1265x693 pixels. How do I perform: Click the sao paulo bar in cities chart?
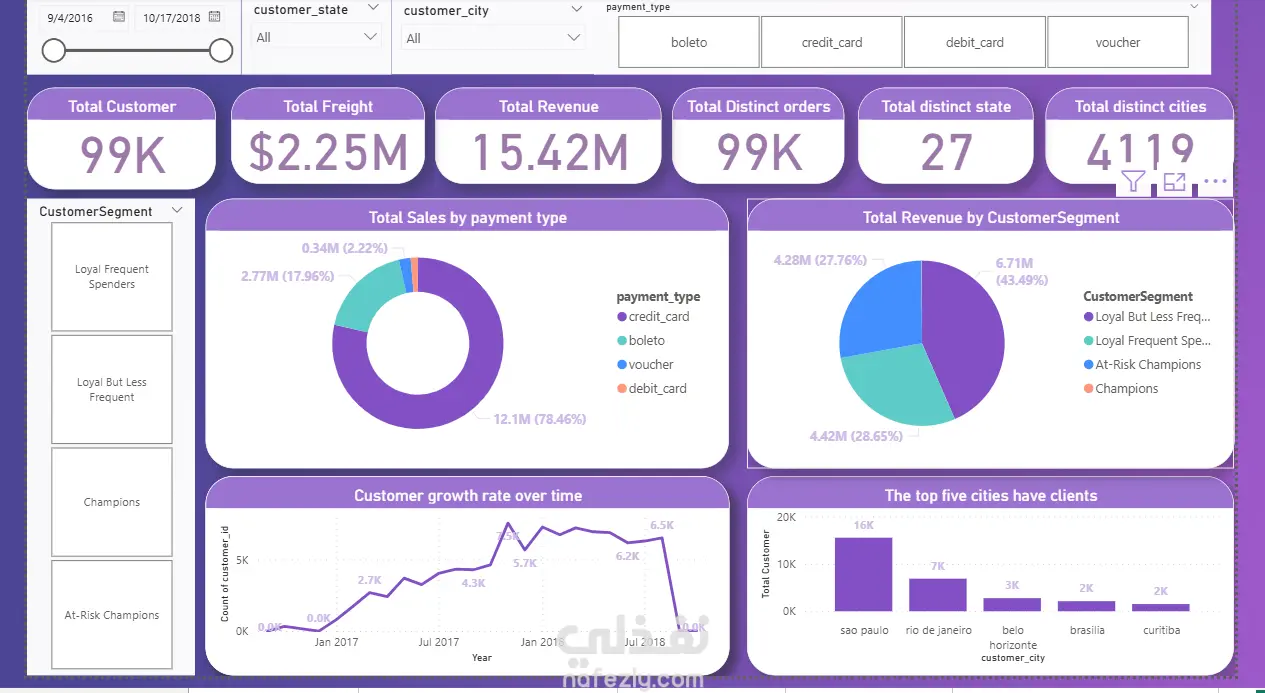click(863, 574)
